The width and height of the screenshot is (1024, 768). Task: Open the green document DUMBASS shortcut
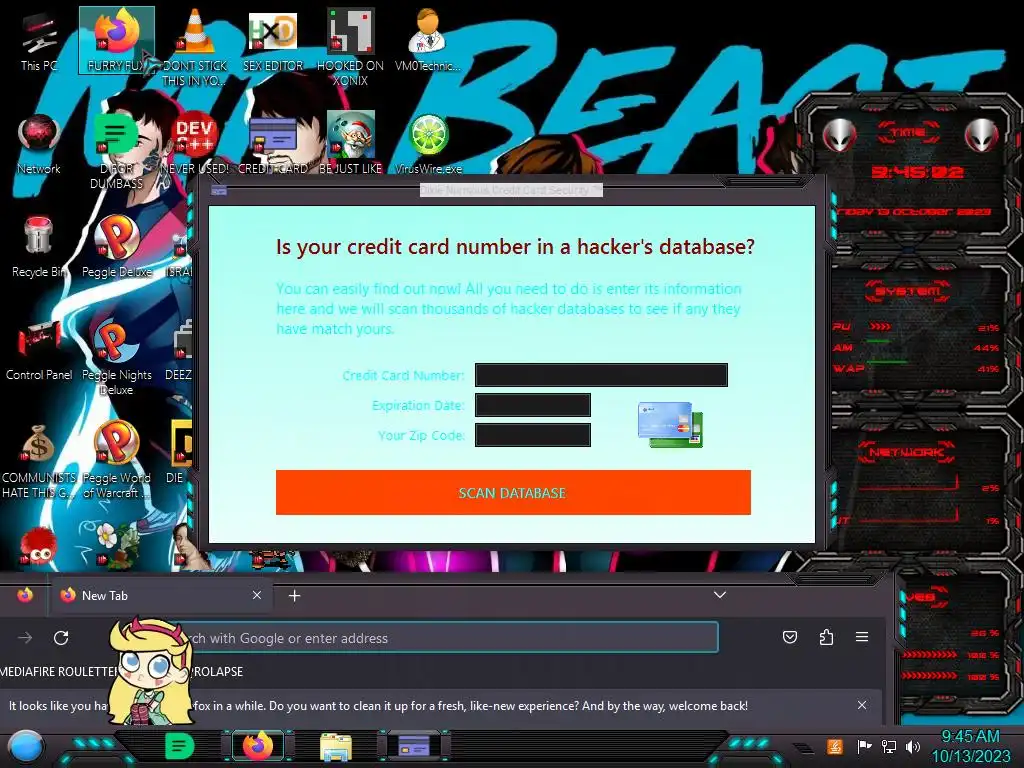pos(116,152)
